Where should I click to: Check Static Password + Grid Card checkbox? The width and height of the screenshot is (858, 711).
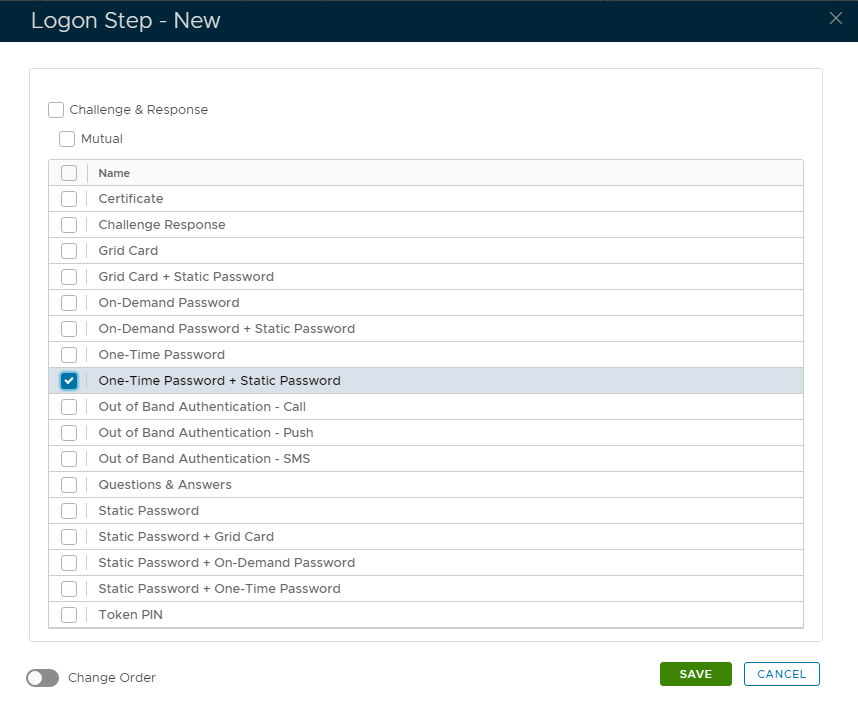[69, 537]
